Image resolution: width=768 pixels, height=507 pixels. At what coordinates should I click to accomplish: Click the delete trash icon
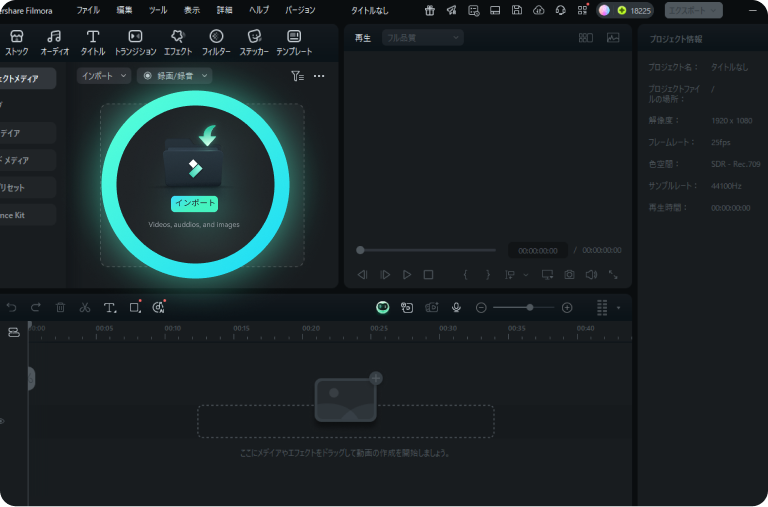coord(60,308)
